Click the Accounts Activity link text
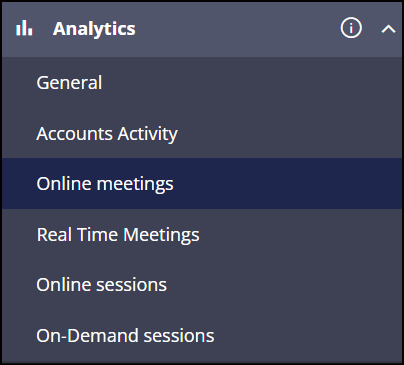 [x=107, y=134]
